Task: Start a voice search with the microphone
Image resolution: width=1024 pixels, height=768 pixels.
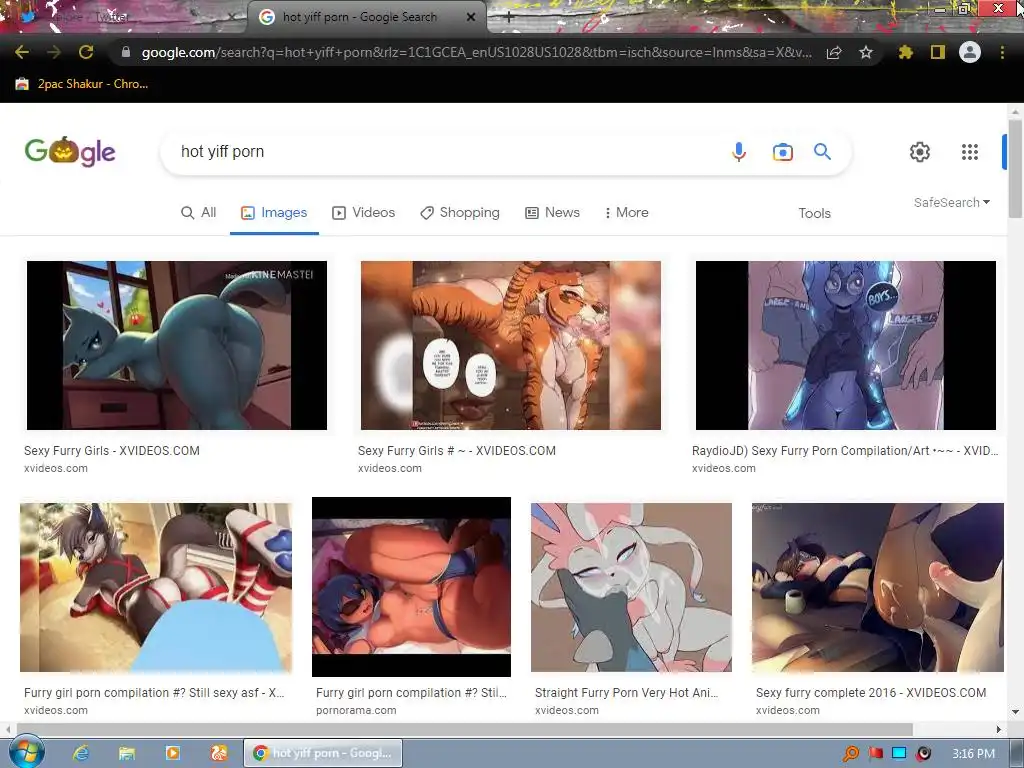Action: point(739,152)
